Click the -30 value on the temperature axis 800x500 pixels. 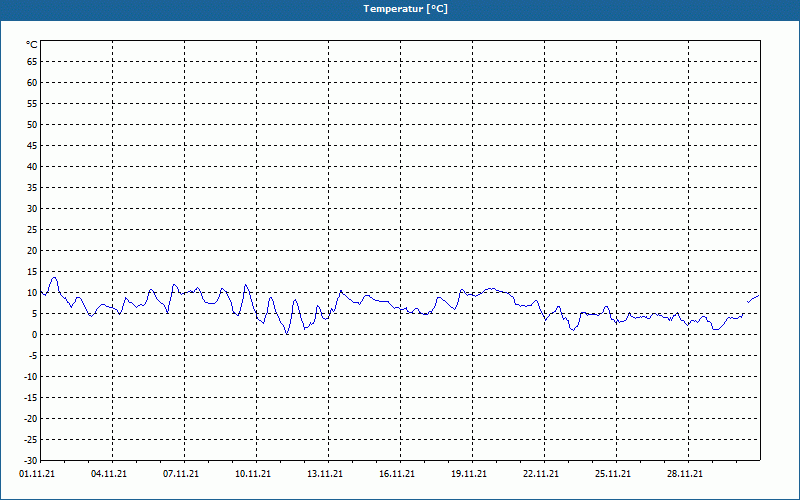(31, 461)
